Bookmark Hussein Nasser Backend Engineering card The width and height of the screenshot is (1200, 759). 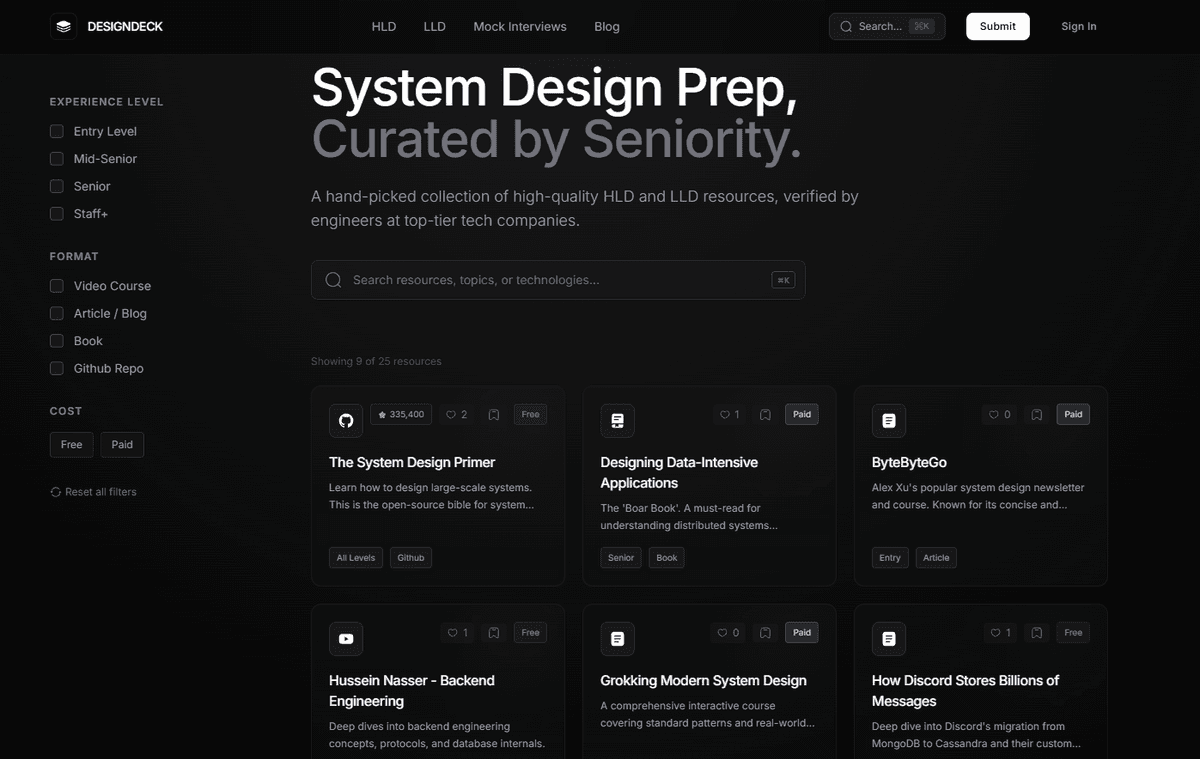coord(494,632)
